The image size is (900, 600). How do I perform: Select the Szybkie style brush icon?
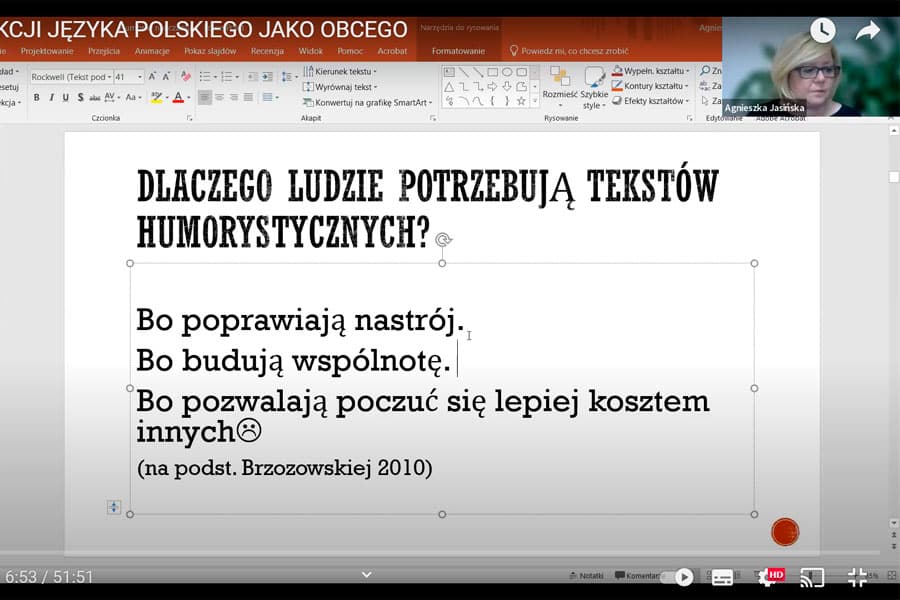pos(594,76)
